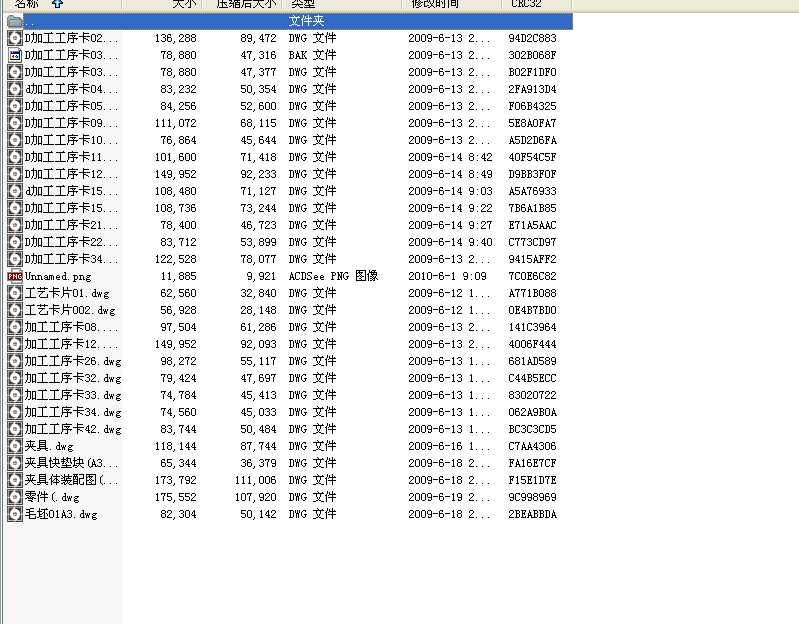799x624 pixels.
Task: Click the type "ACDSee PNG 图像"
Action: click(x=333, y=276)
